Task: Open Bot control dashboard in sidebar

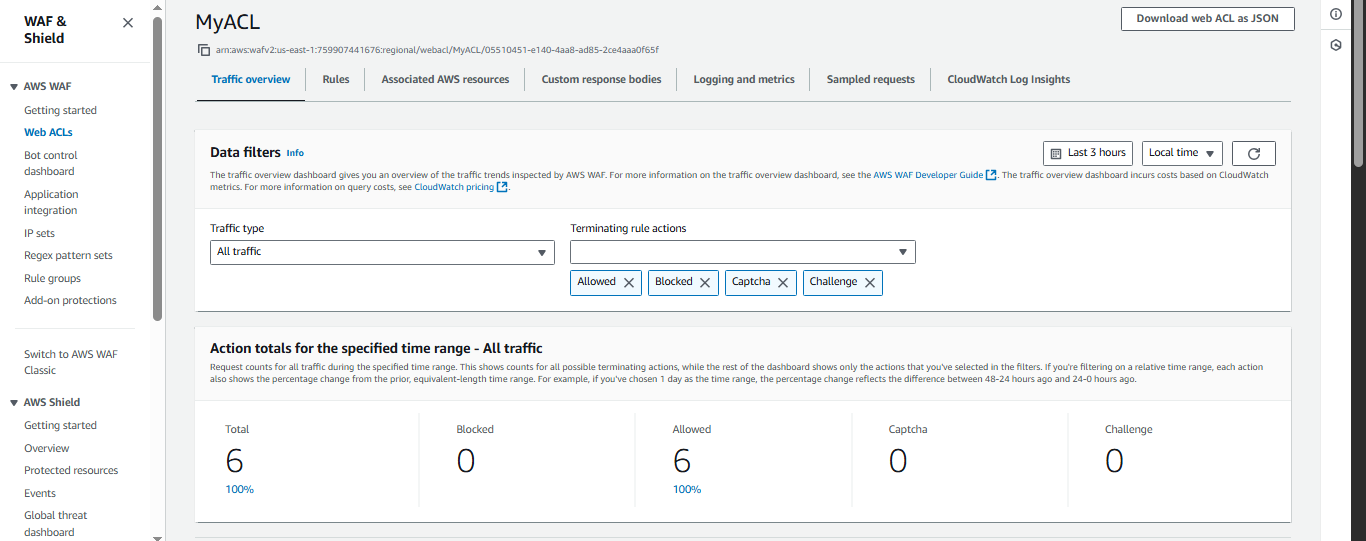Action: [51, 163]
